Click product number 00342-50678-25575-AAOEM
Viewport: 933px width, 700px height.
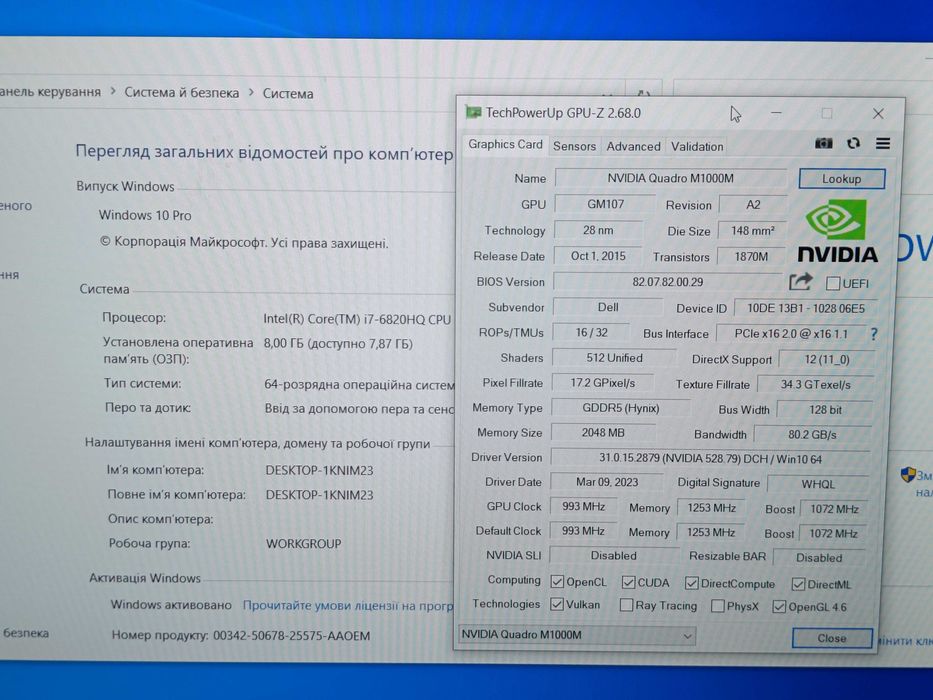click(x=292, y=636)
